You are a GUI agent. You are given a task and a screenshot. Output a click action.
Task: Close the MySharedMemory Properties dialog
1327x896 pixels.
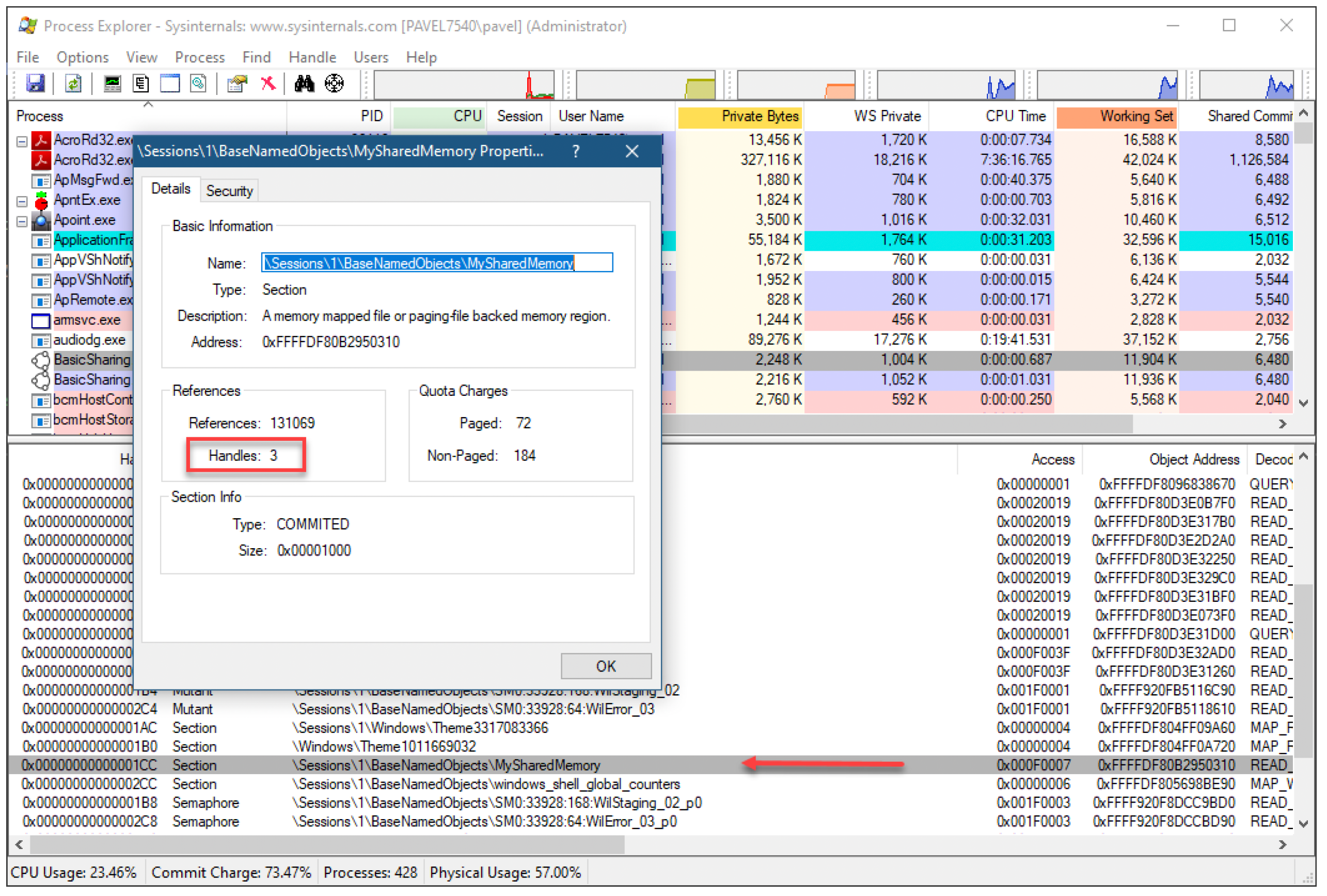coord(632,152)
